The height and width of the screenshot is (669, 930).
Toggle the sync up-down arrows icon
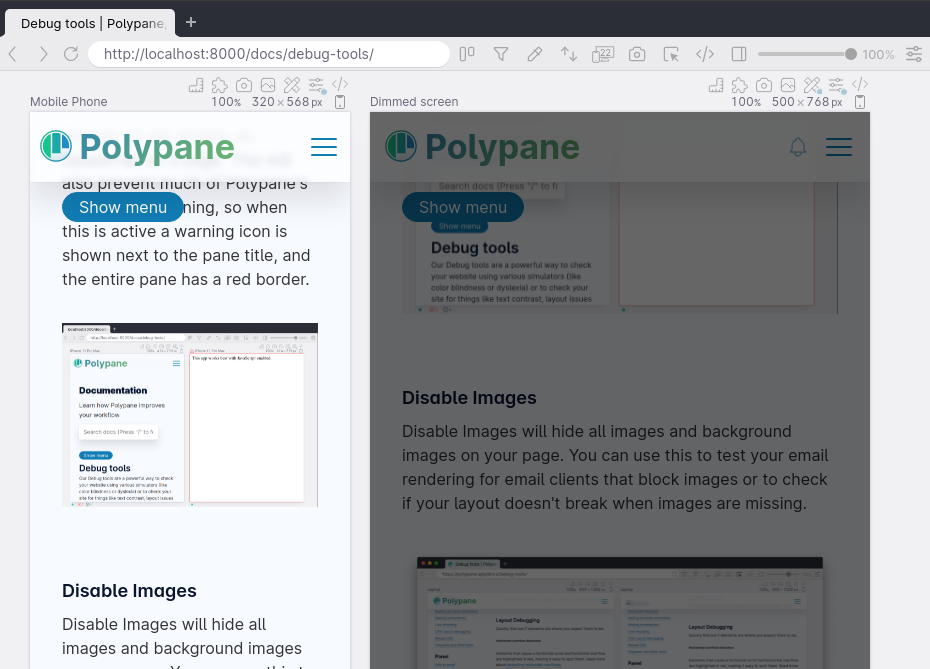tap(569, 54)
